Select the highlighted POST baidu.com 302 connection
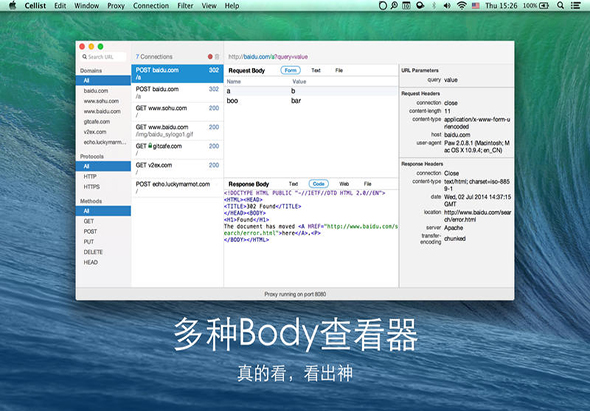The image size is (590, 411). [x=177, y=74]
